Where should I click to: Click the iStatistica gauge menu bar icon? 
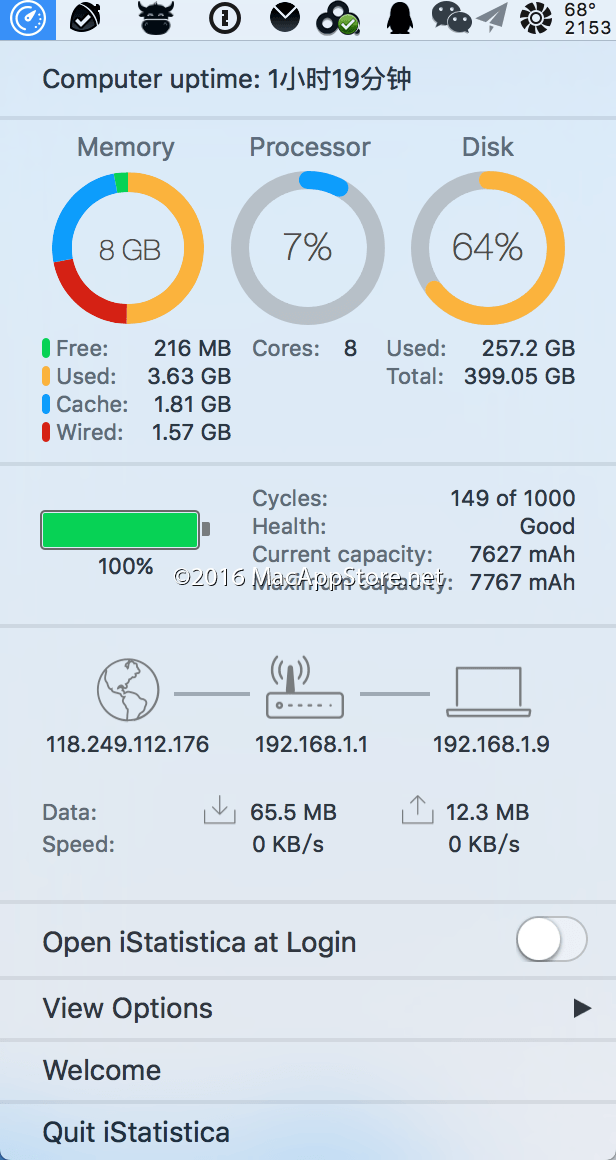(x=28, y=19)
